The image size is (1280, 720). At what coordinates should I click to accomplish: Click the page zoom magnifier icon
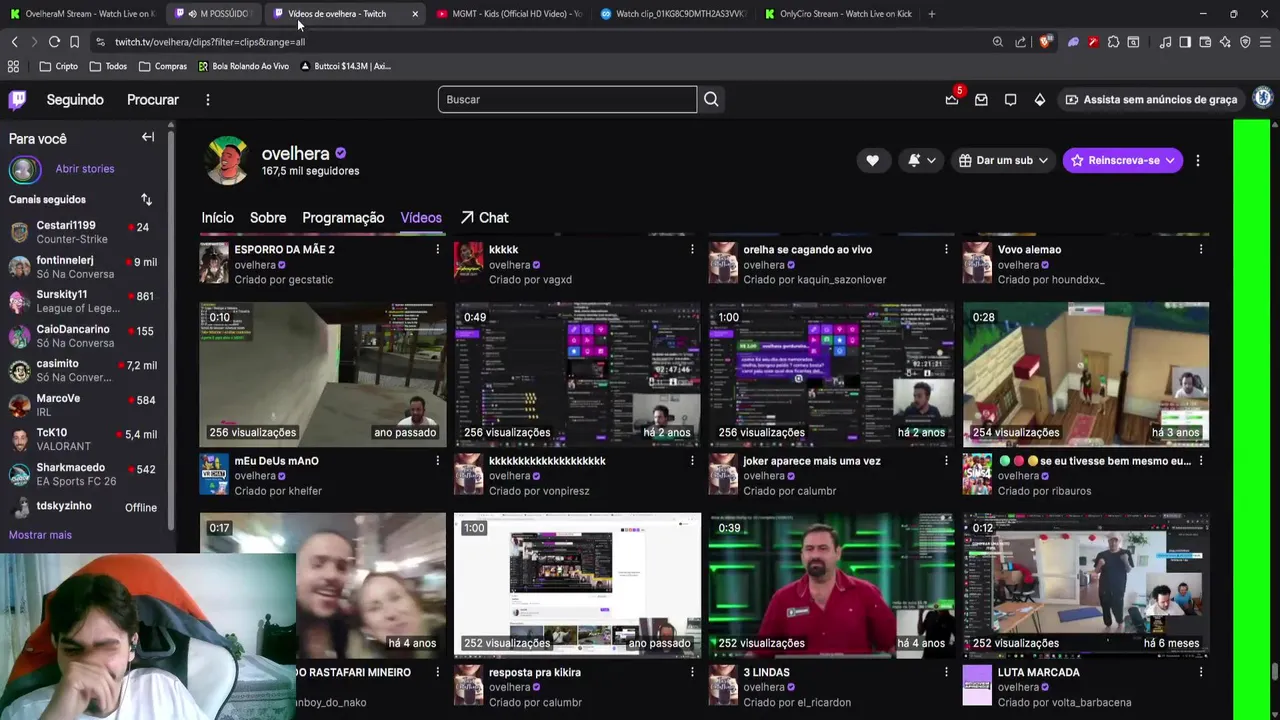click(x=997, y=42)
